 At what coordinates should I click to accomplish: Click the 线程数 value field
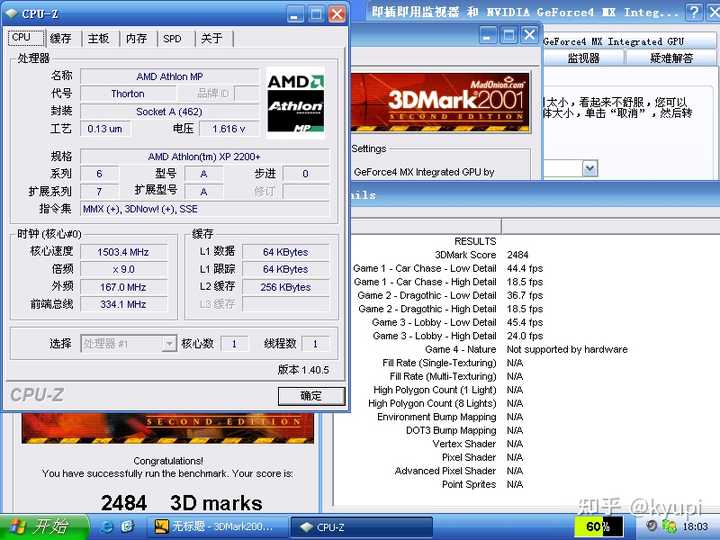pyautogui.click(x=315, y=343)
